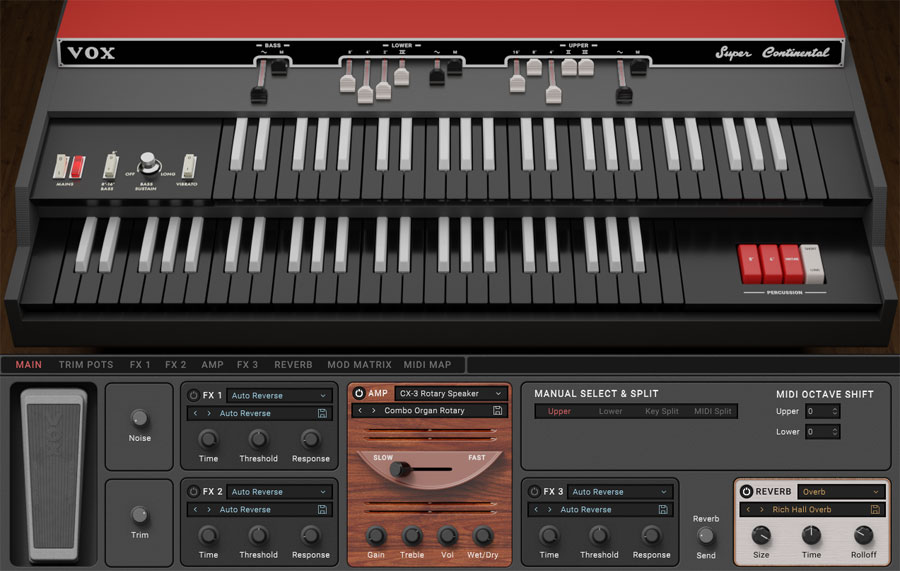
Task: Switch to the REVERB tab
Action: (293, 364)
